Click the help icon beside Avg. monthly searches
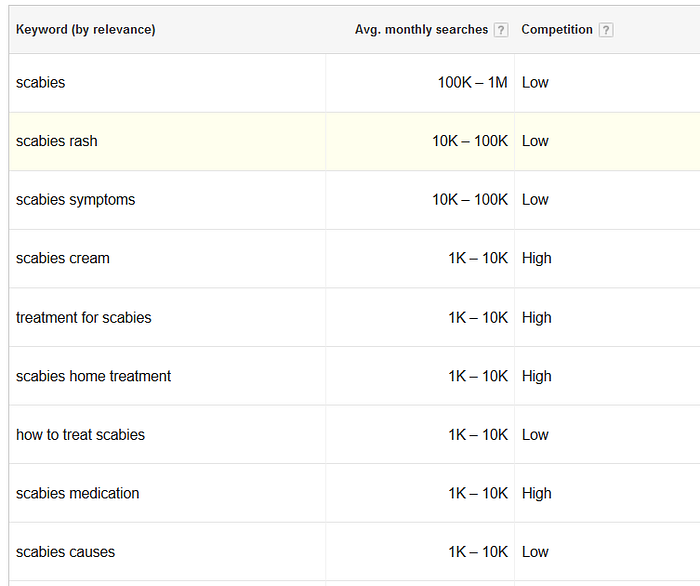700x586 pixels. [x=501, y=30]
